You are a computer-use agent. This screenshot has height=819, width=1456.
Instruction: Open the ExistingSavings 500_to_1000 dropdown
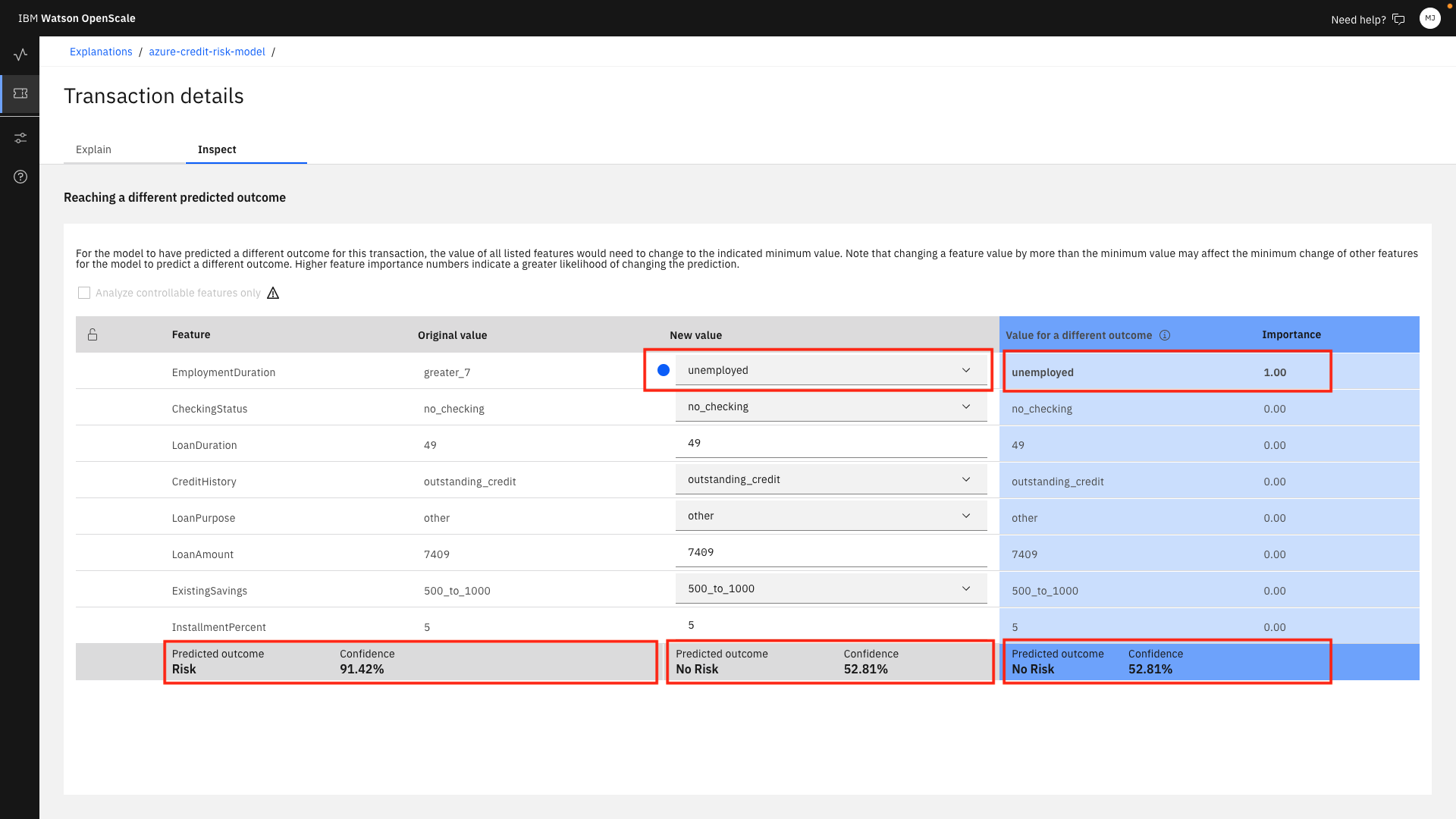(830, 588)
